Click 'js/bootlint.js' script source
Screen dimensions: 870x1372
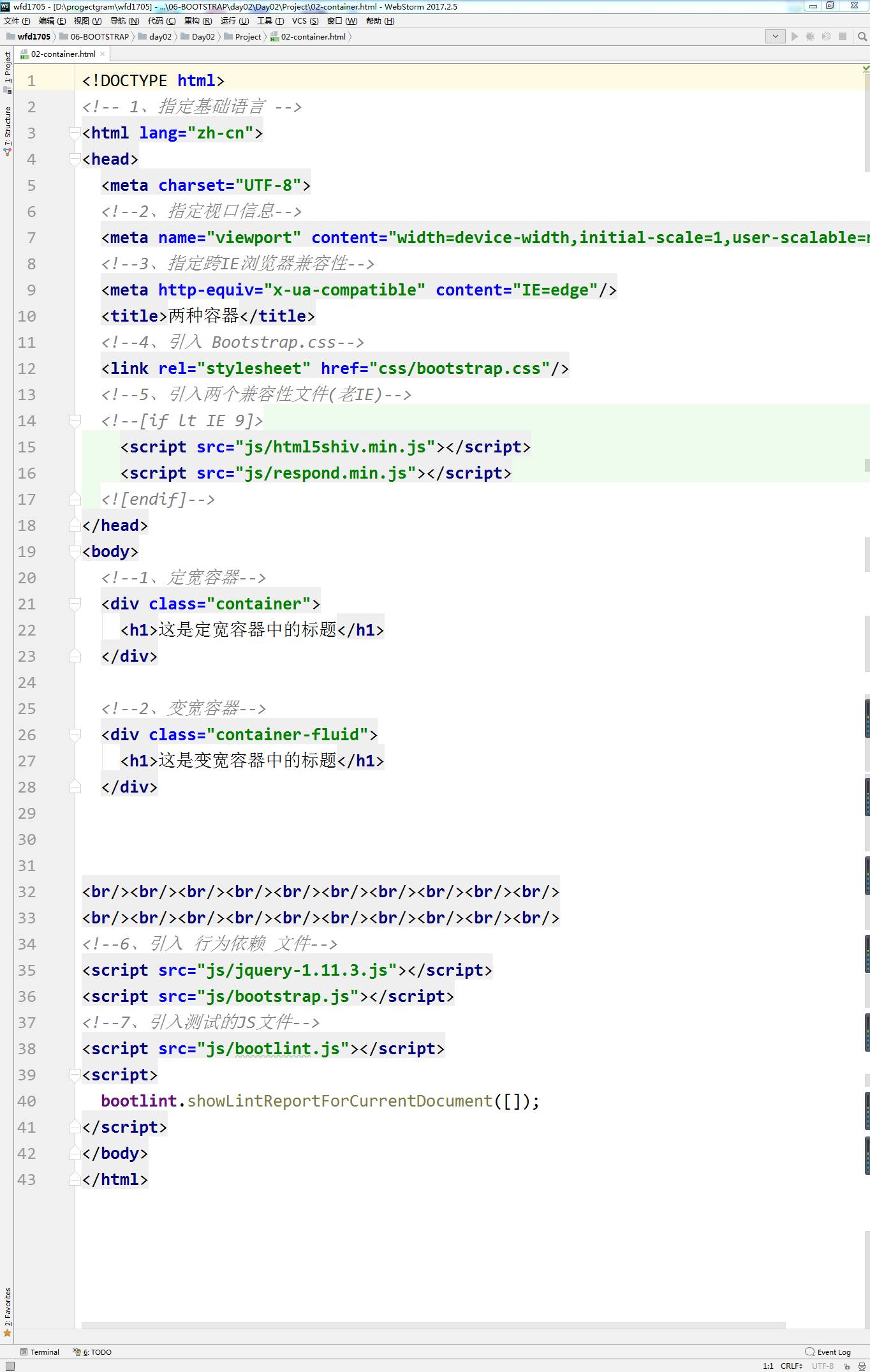pyautogui.click(x=273, y=1048)
